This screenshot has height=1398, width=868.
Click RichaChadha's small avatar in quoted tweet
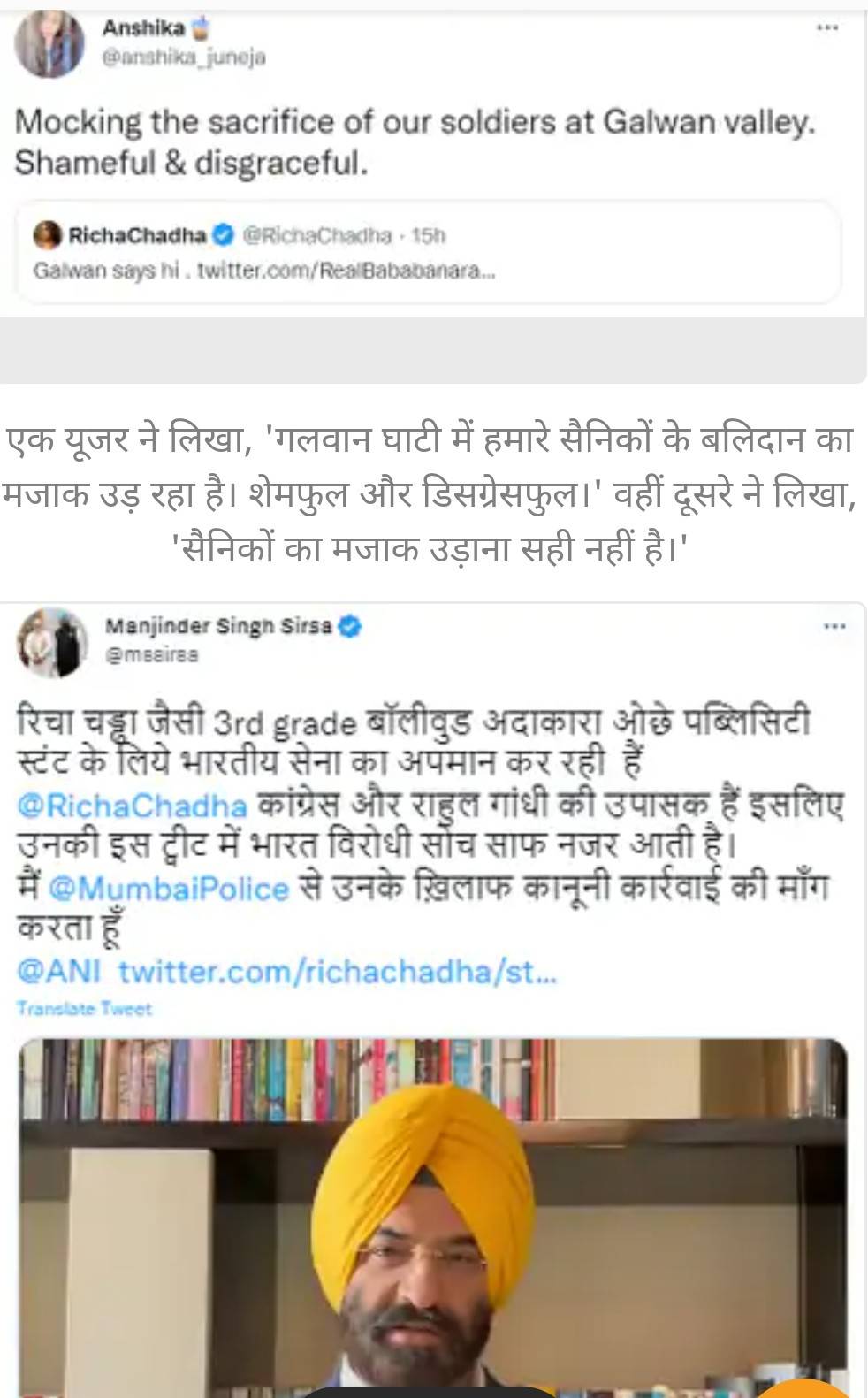(x=47, y=235)
